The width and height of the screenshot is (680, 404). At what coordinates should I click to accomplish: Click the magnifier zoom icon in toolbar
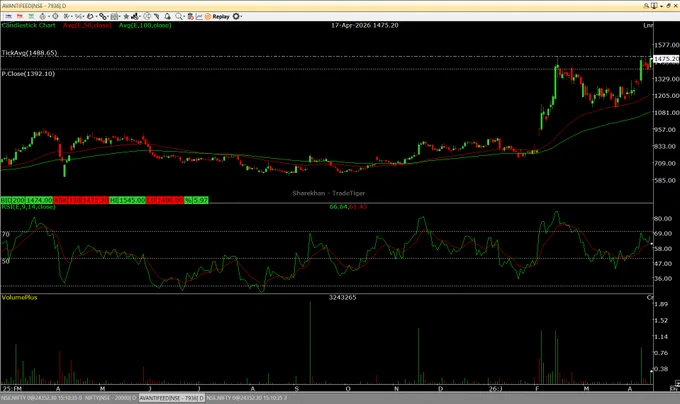tap(178, 16)
